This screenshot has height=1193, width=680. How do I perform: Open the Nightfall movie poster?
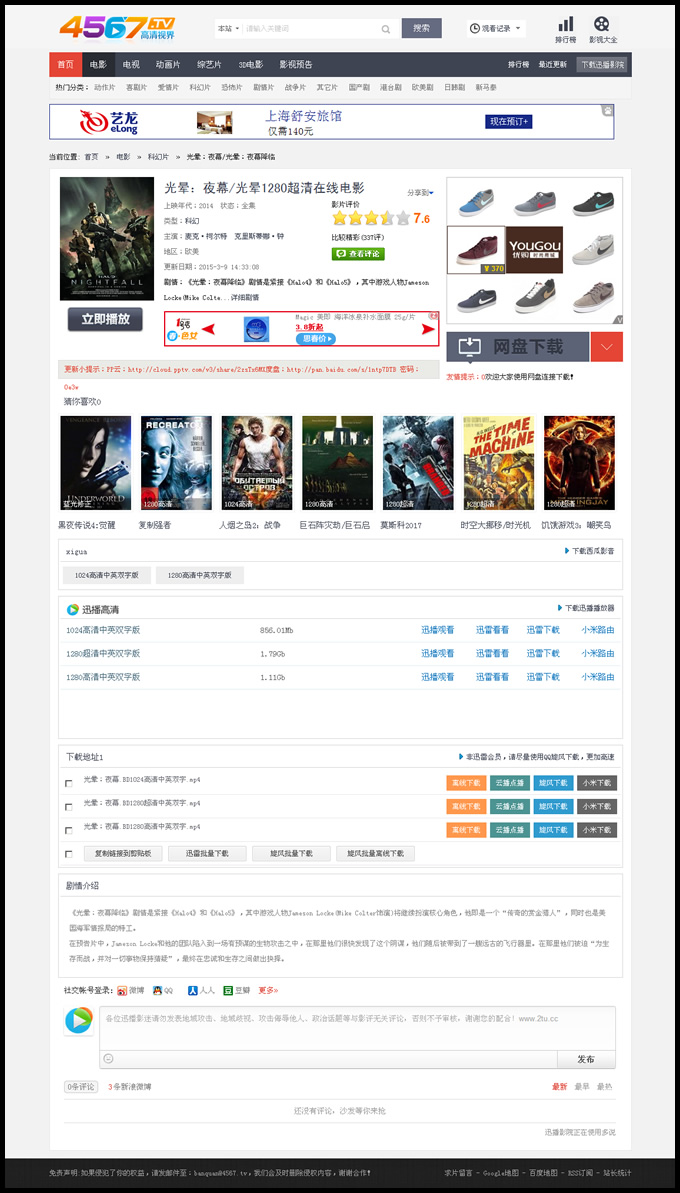107,239
